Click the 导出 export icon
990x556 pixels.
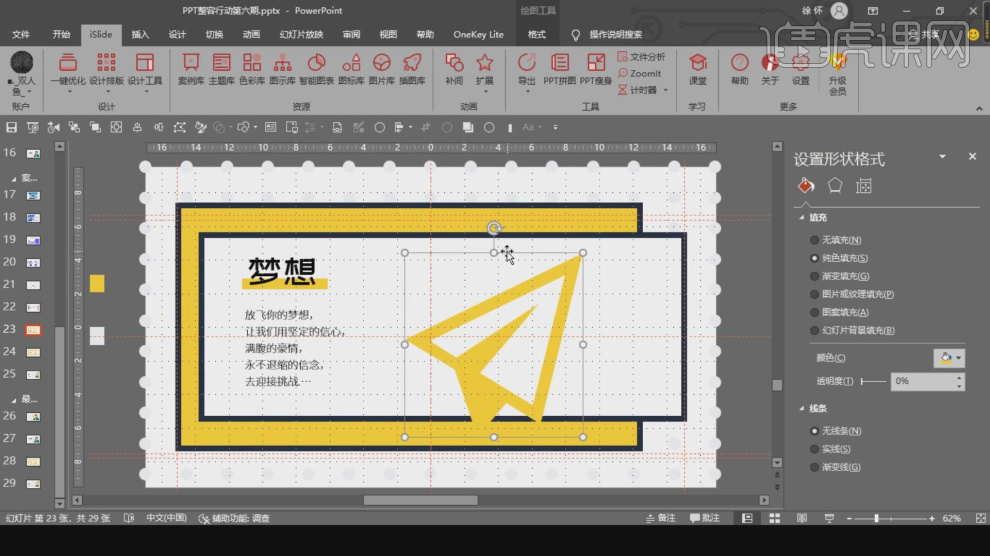point(527,69)
